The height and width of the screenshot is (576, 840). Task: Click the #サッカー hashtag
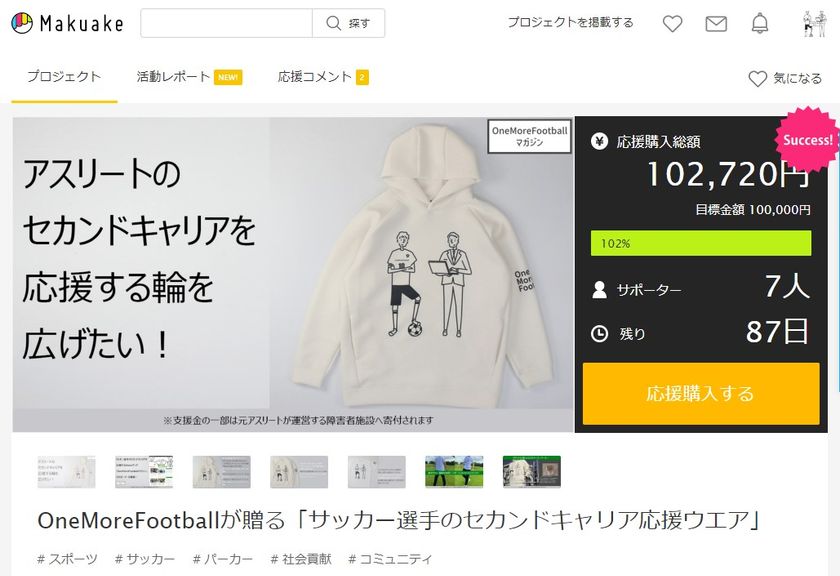[145, 559]
